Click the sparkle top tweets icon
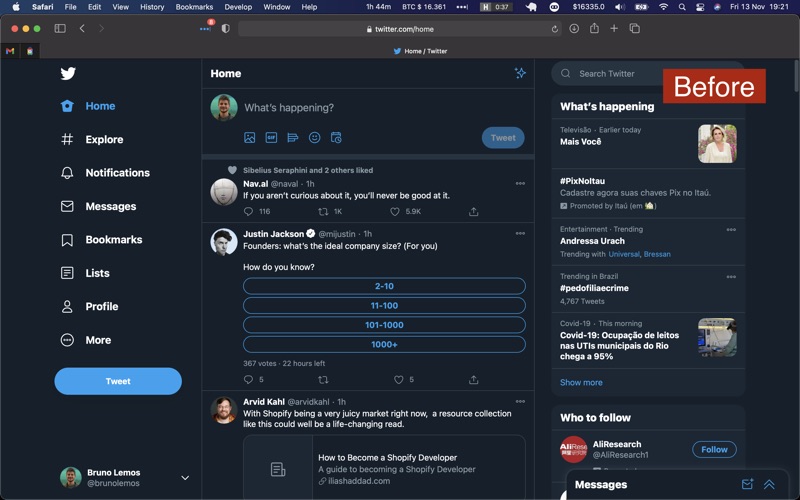This screenshot has height=500, width=800. click(x=520, y=73)
